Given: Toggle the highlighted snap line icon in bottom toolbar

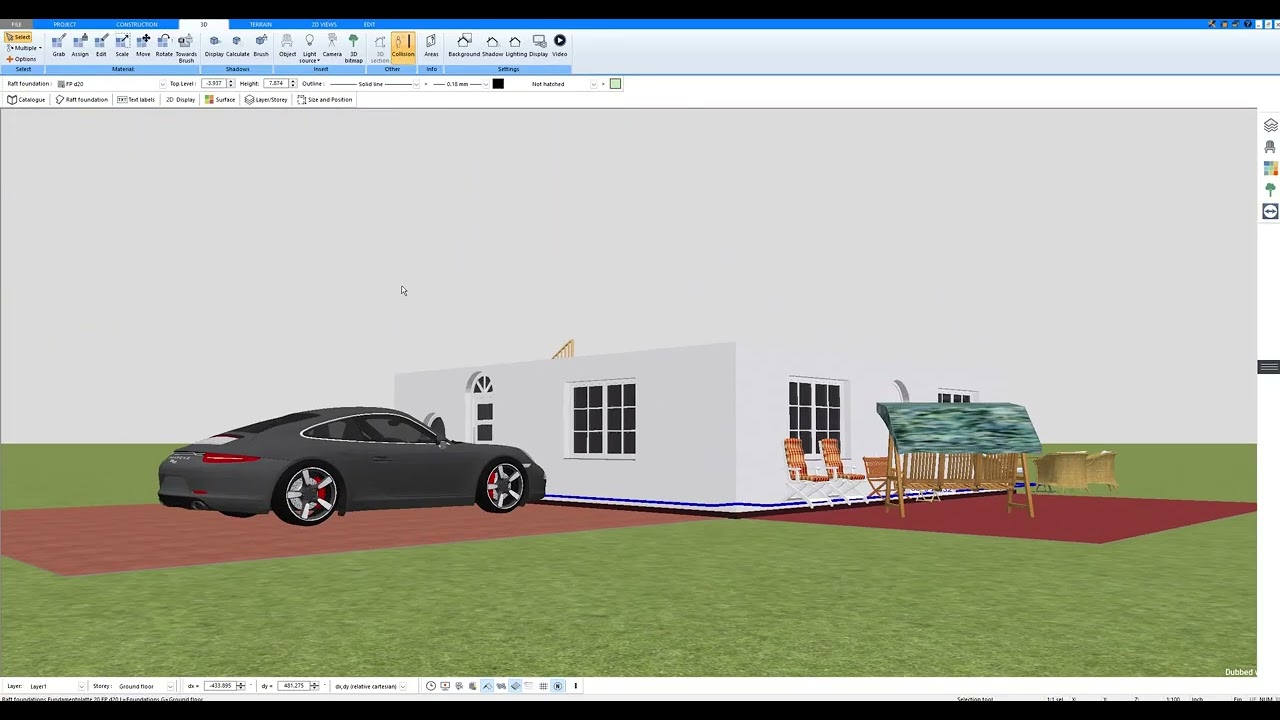Looking at the screenshot, I should click(487, 686).
